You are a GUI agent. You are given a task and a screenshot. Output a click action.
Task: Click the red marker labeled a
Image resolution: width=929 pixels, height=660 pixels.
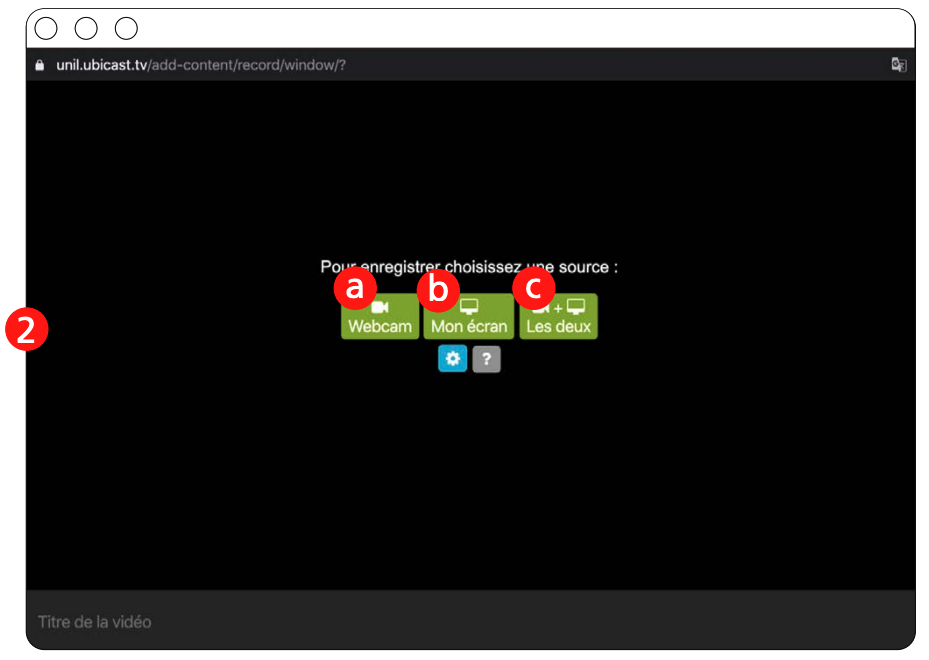pyautogui.click(x=354, y=288)
